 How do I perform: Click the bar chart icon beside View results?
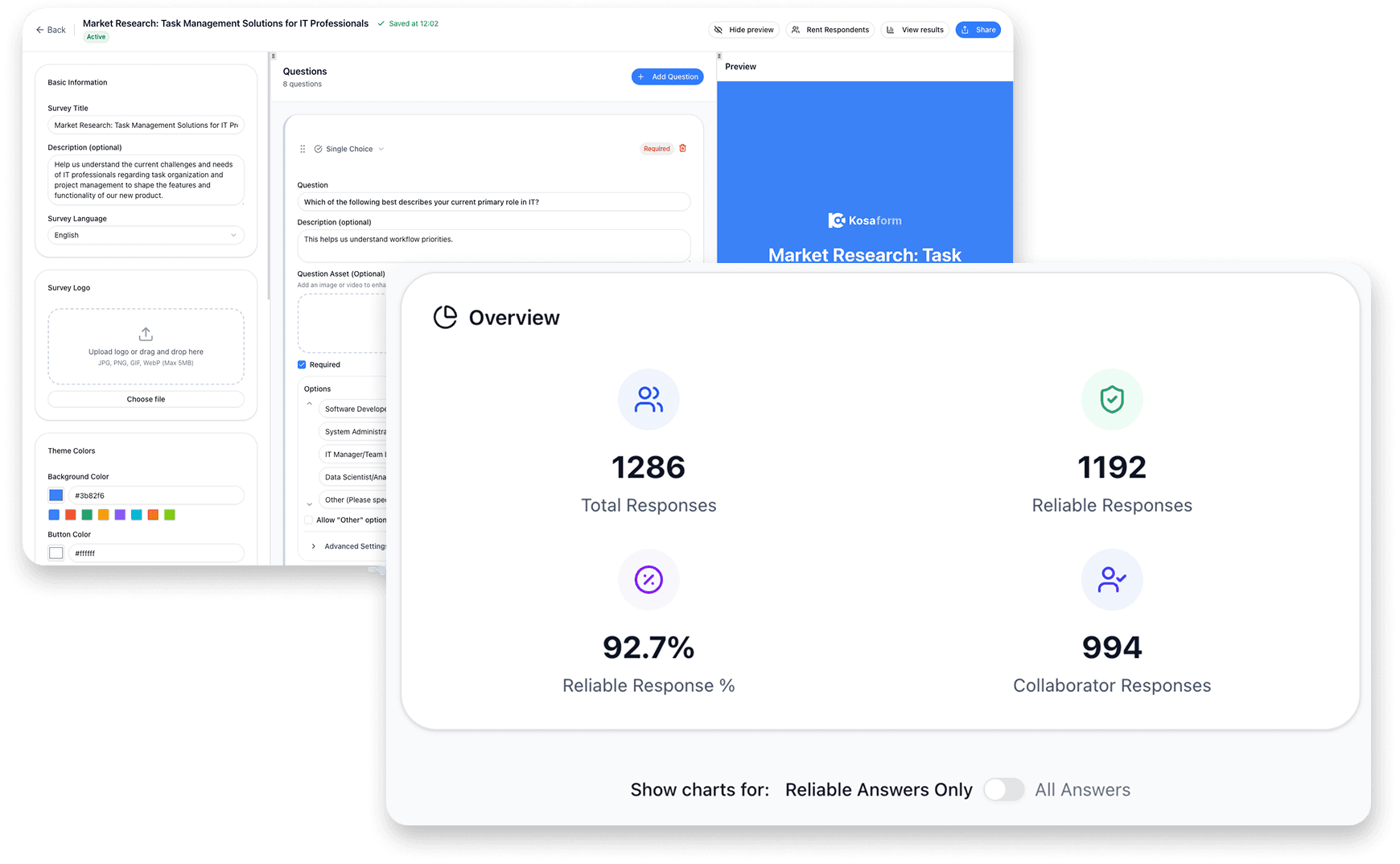click(x=890, y=29)
